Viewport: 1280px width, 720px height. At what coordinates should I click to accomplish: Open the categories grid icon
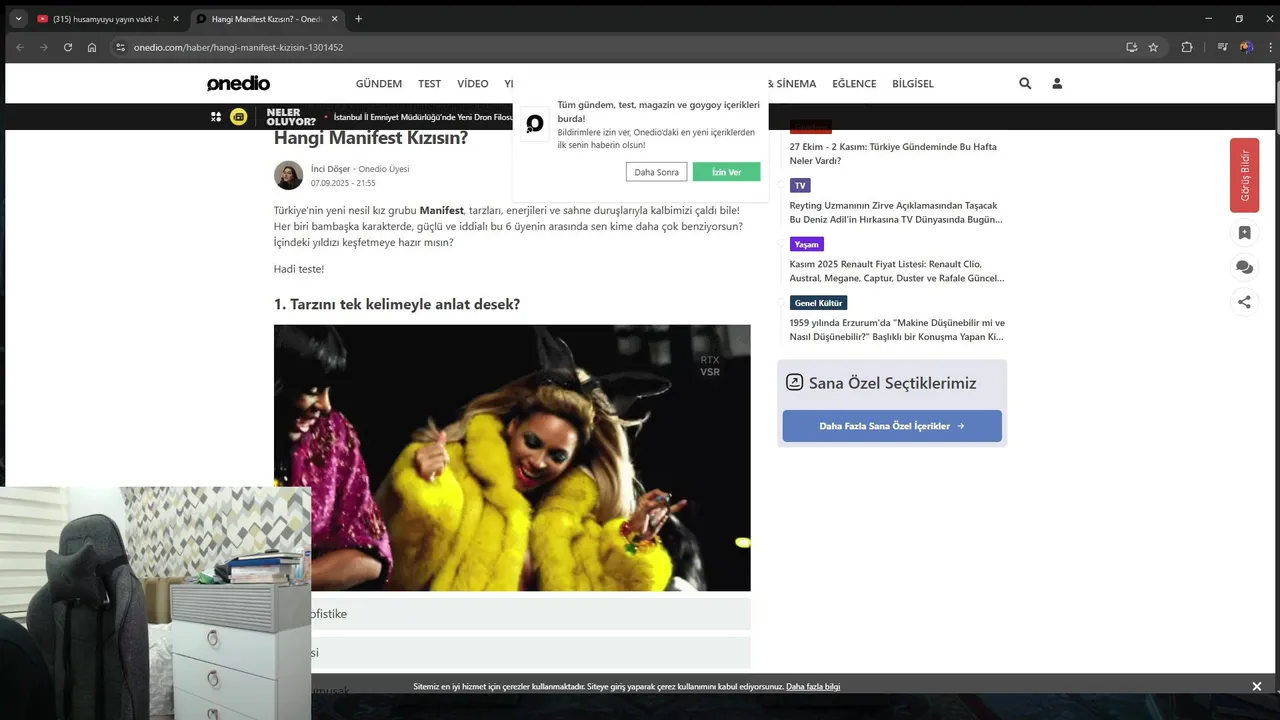point(216,117)
